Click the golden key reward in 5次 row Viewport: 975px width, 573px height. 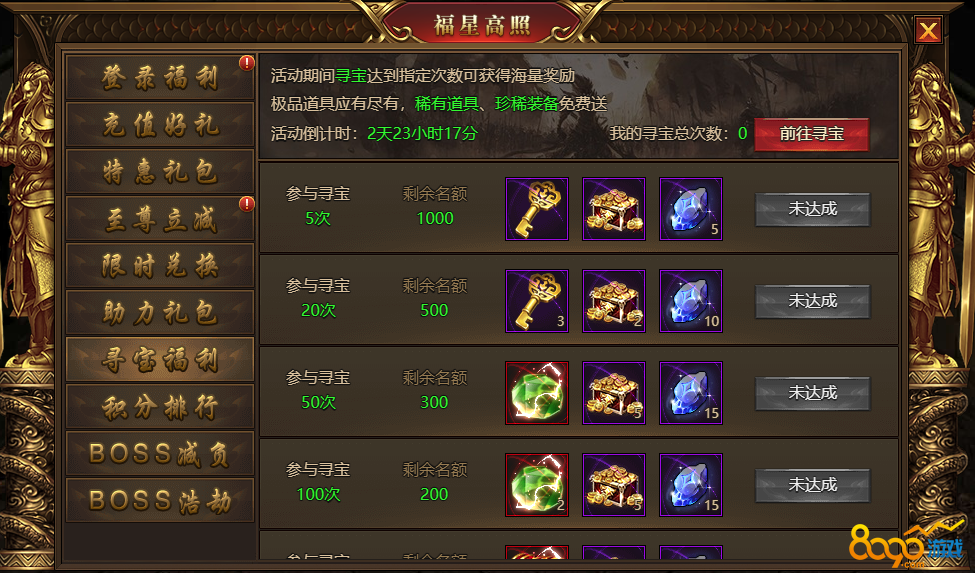click(537, 209)
